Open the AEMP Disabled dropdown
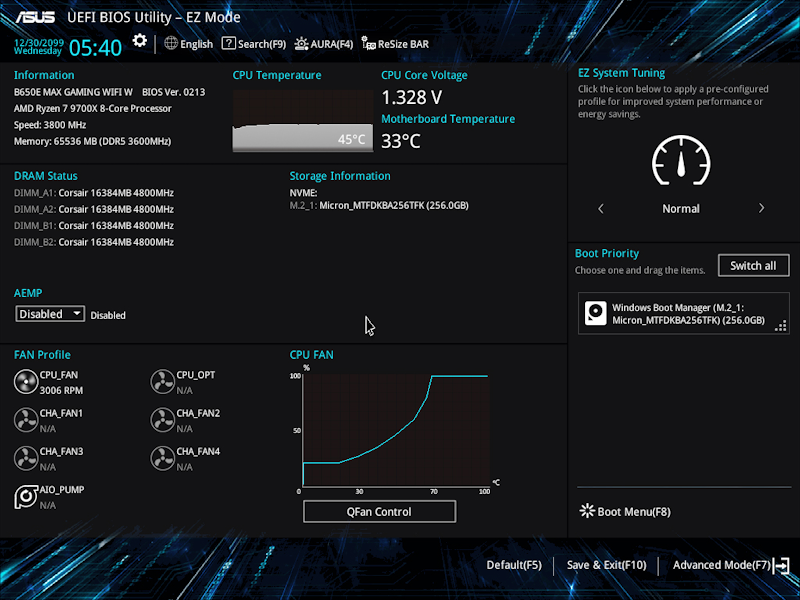This screenshot has height=600, width=800. click(x=49, y=314)
